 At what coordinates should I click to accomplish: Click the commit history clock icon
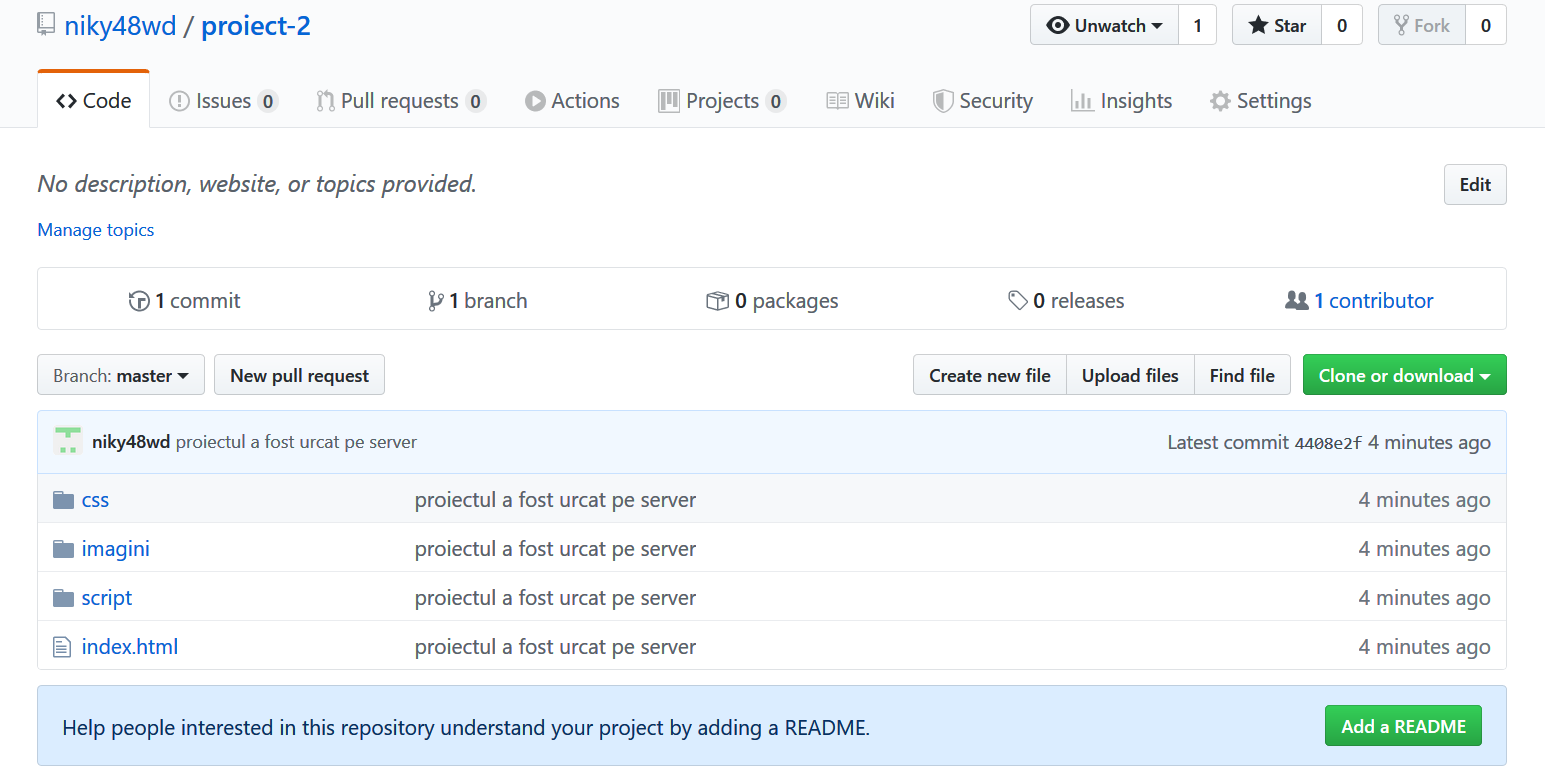coord(139,300)
